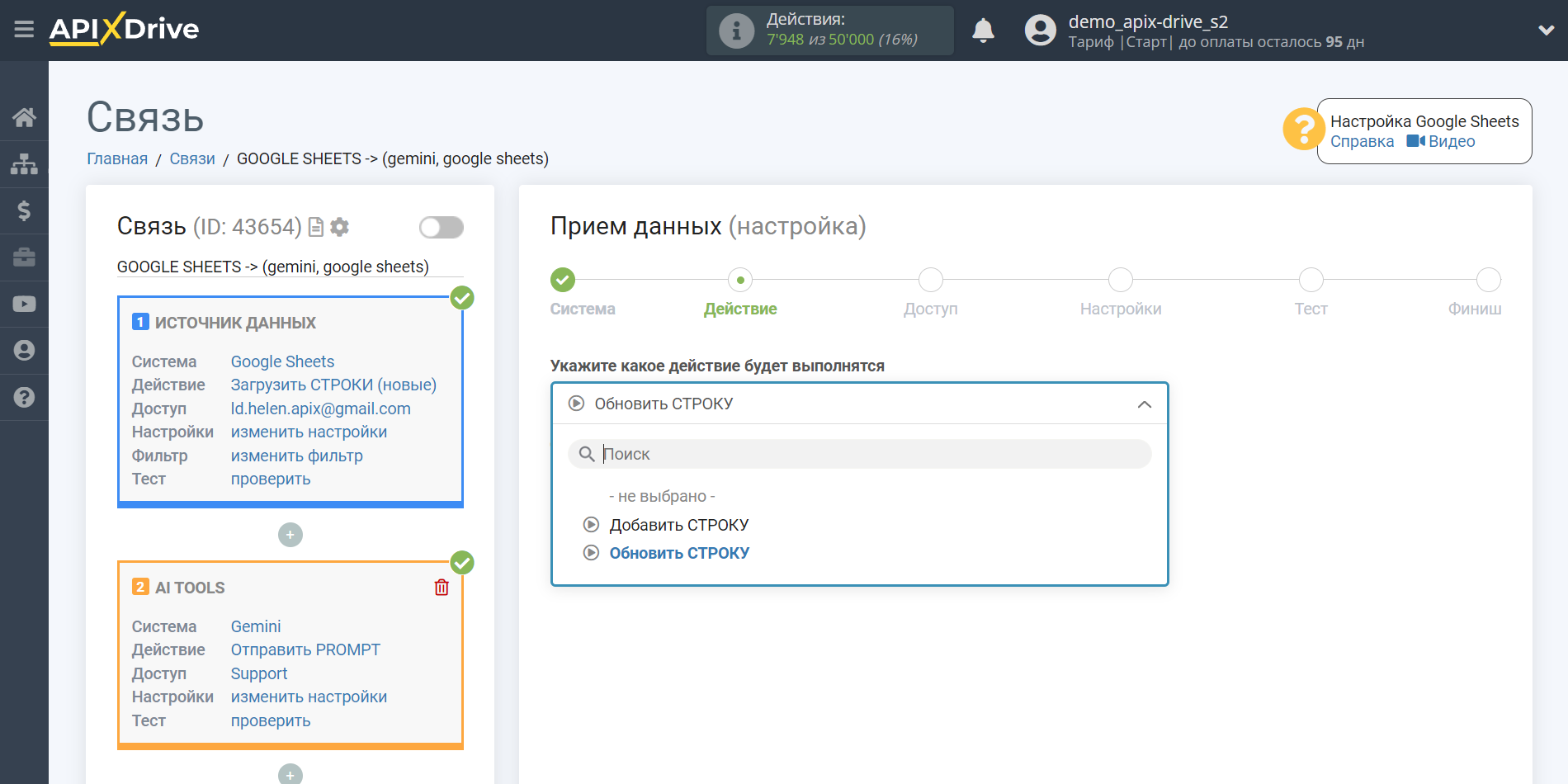This screenshot has height=784, width=1568.
Task: Go to the Система step
Action: click(563, 281)
